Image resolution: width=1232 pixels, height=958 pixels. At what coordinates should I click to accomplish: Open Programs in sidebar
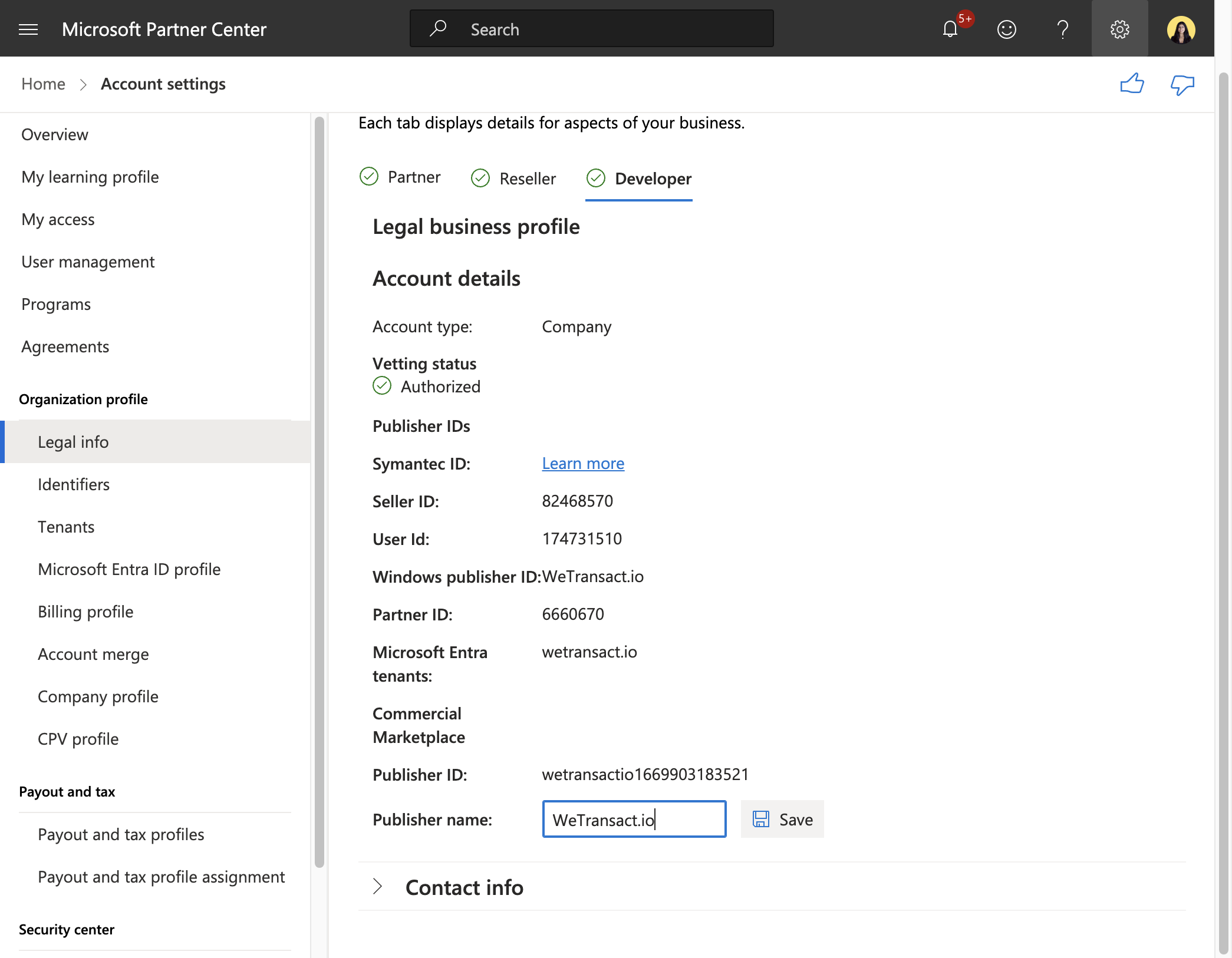56,304
